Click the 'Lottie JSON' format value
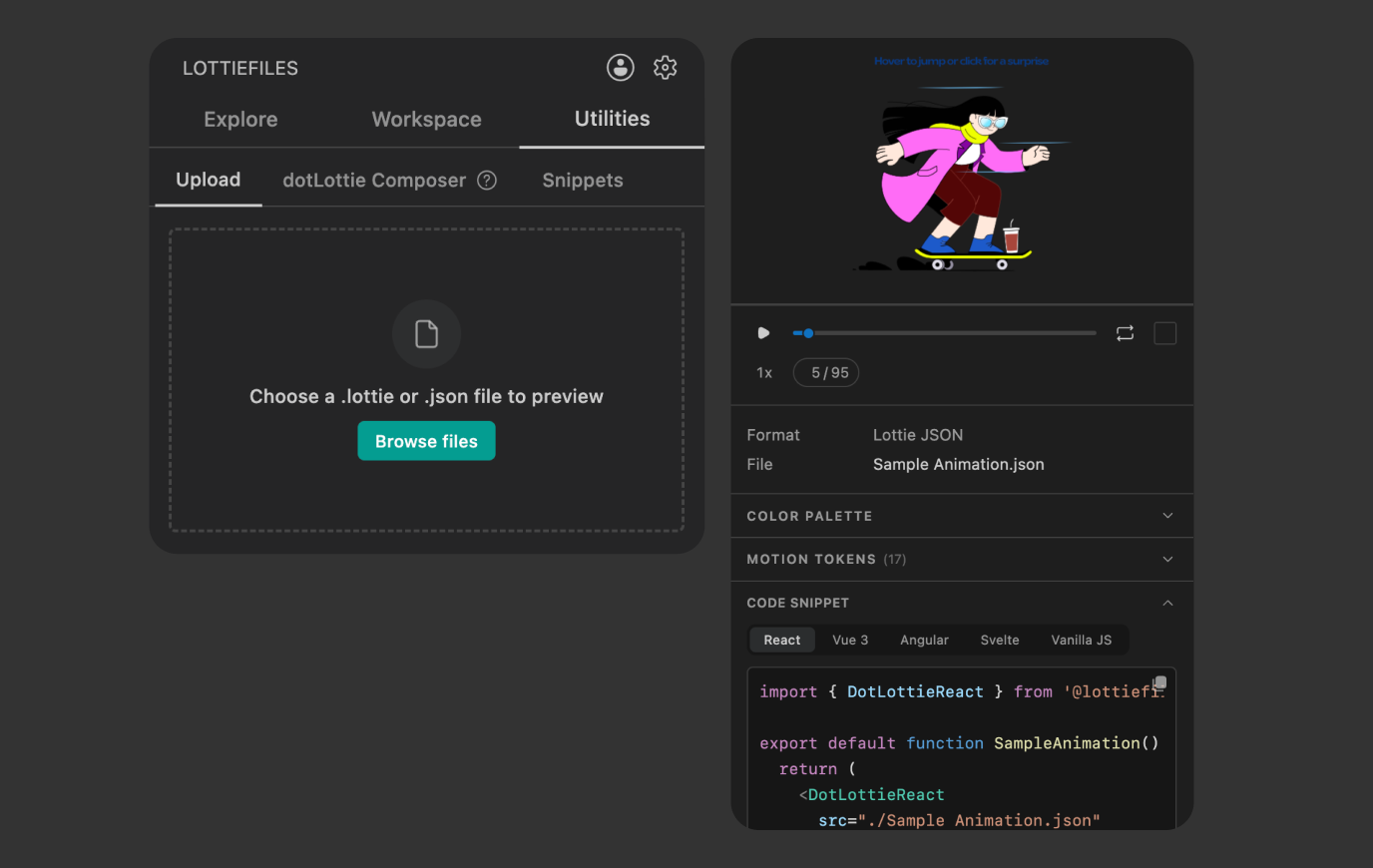 coord(918,436)
